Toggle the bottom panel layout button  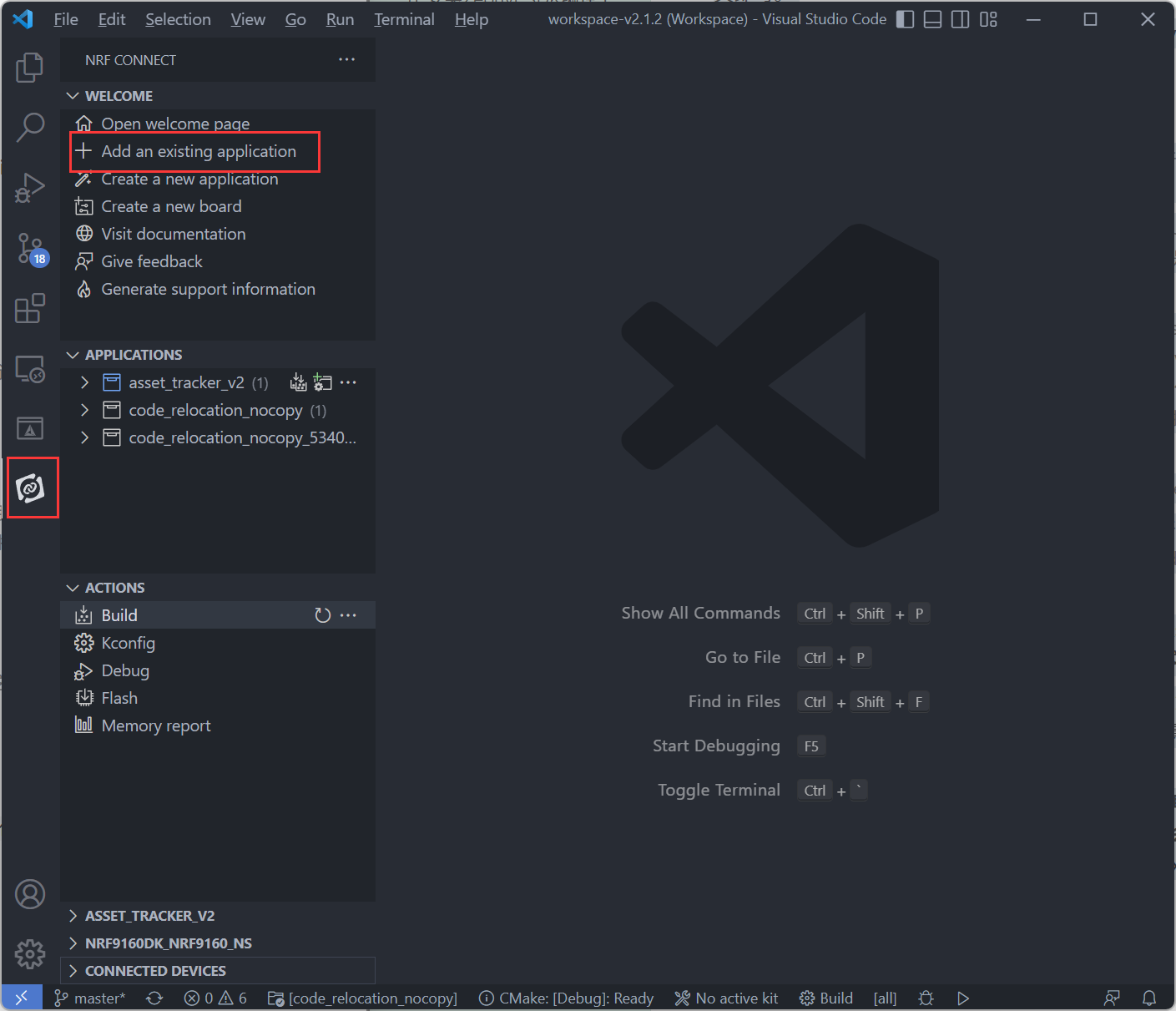pos(932,19)
